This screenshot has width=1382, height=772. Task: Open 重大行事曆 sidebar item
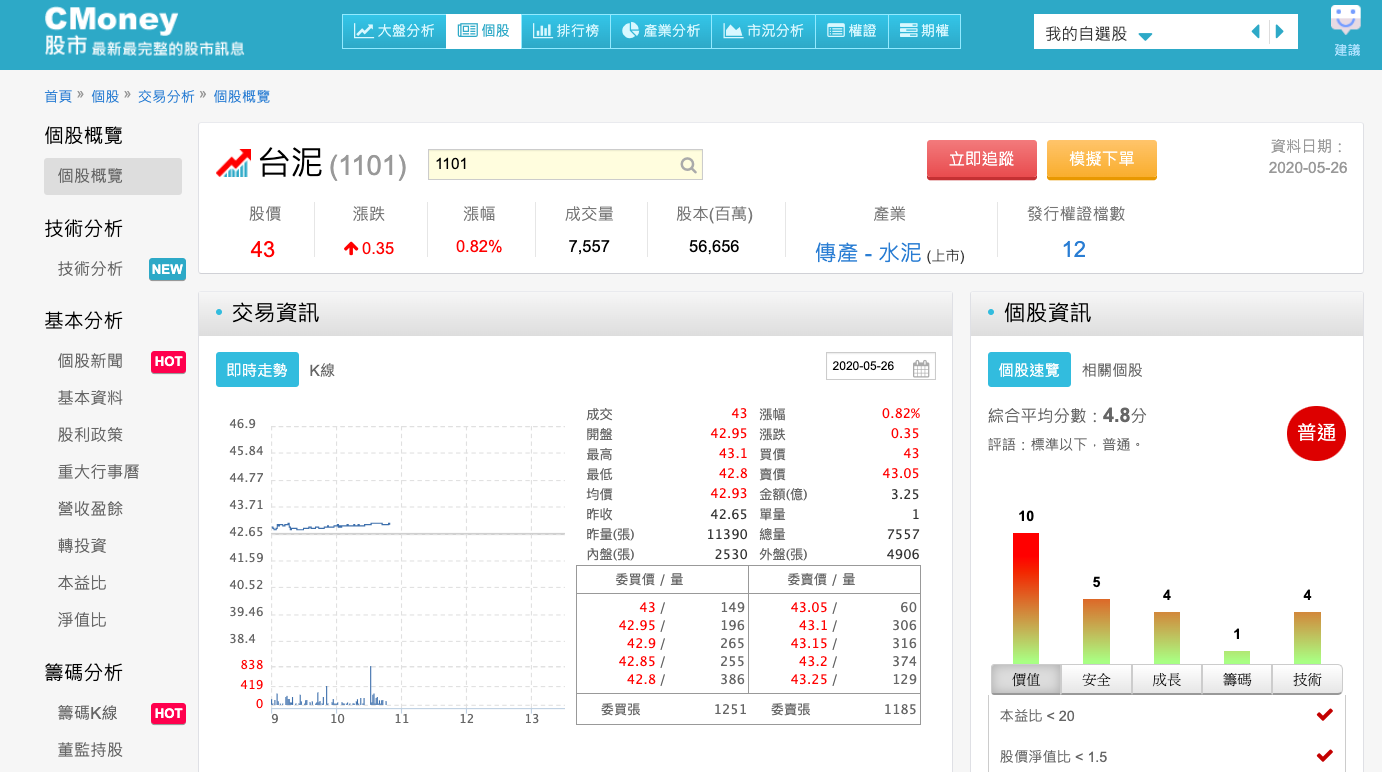[98, 472]
